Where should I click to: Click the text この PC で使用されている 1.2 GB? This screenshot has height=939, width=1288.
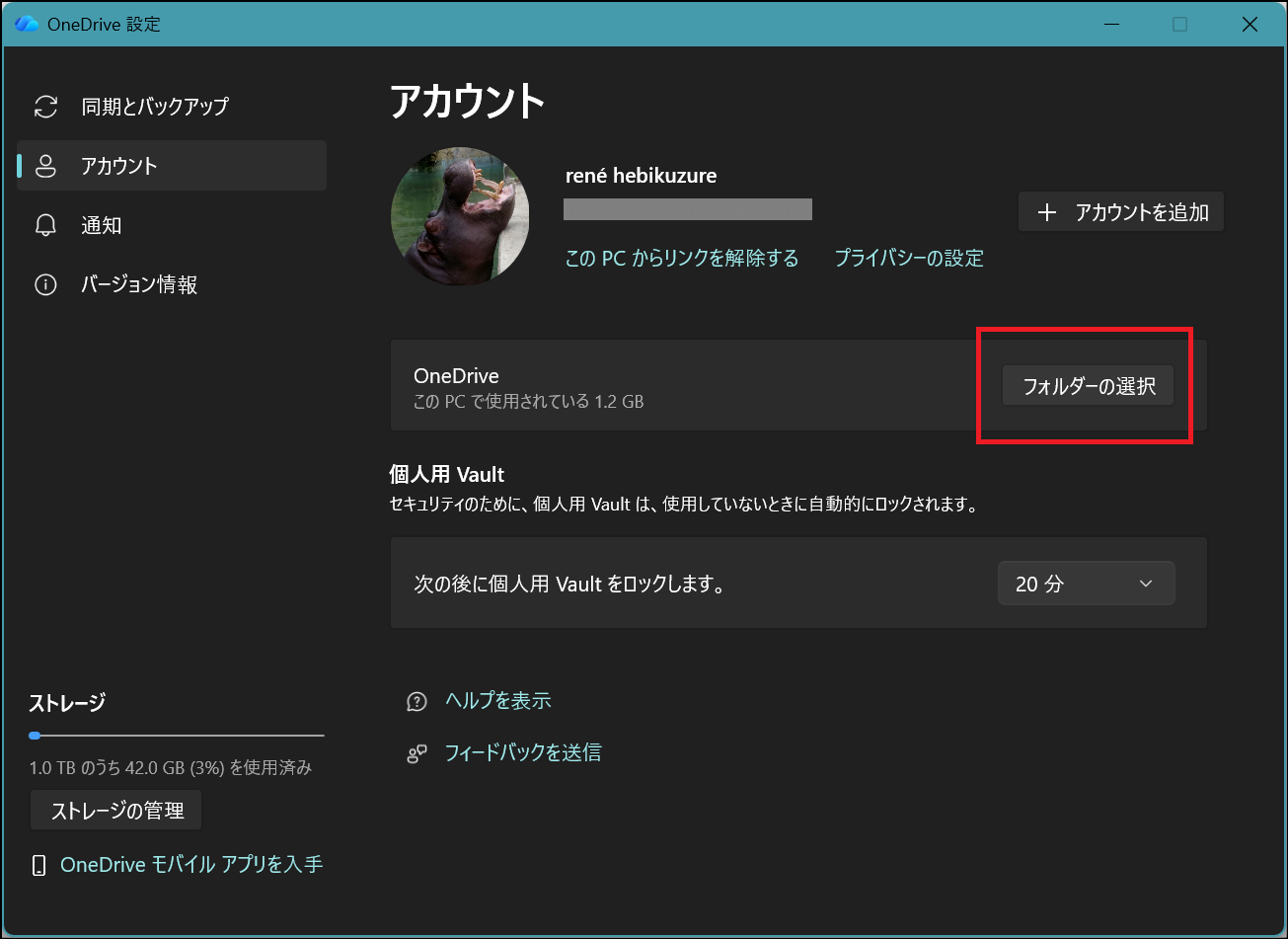pos(529,402)
